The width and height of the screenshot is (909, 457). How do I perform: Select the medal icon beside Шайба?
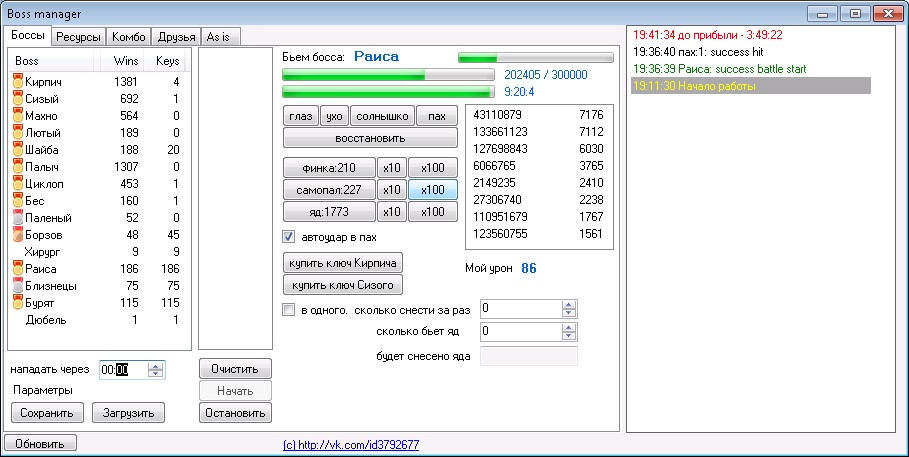click(x=17, y=150)
